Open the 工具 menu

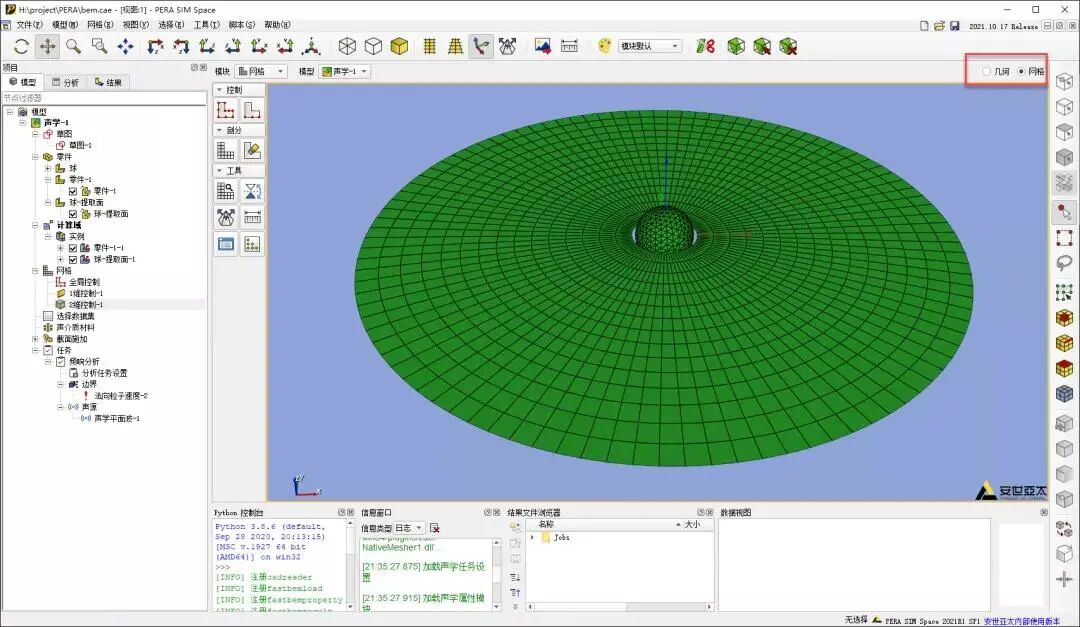click(207, 25)
